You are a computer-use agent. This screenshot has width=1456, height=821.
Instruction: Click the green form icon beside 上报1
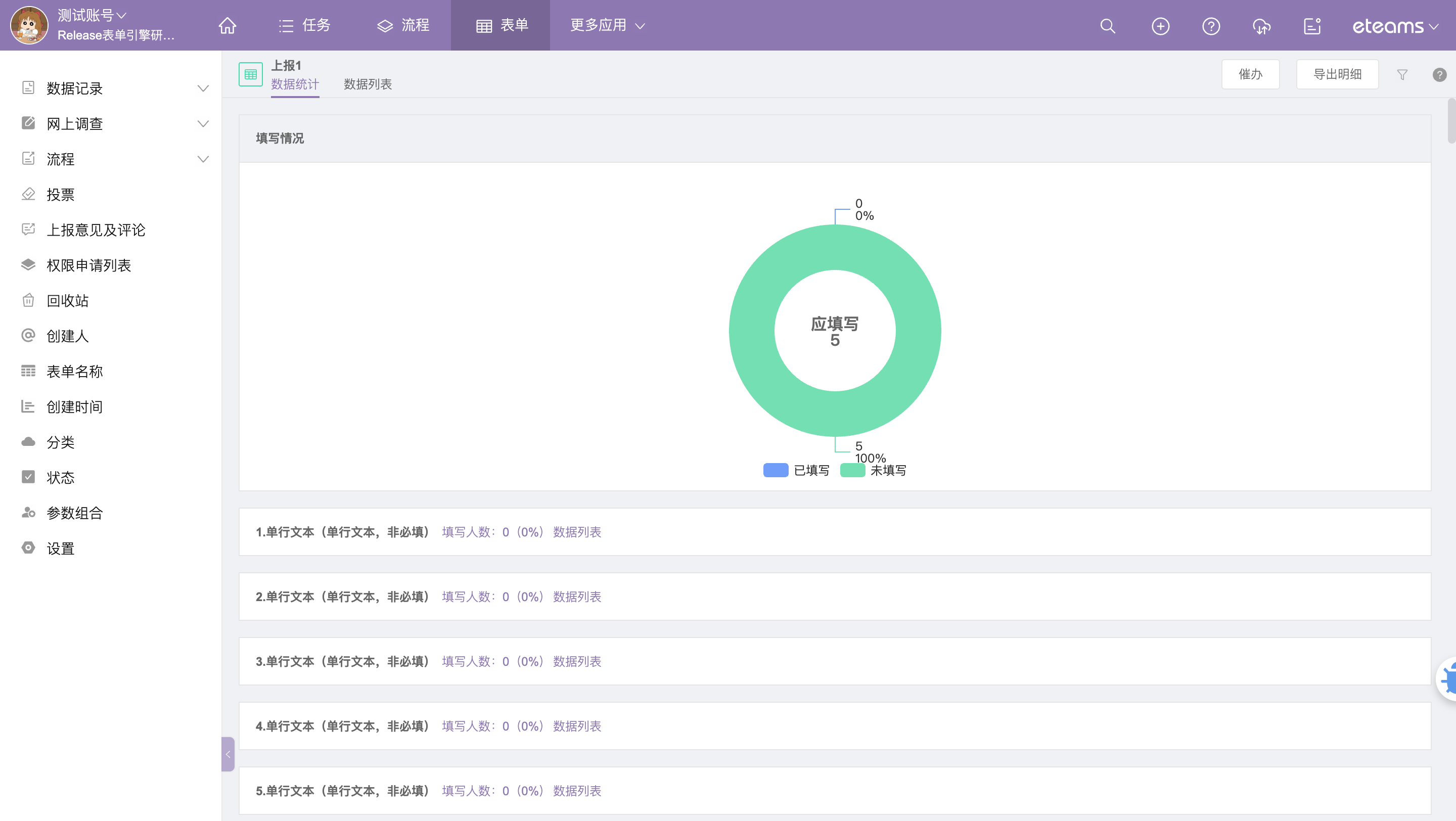click(x=250, y=74)
